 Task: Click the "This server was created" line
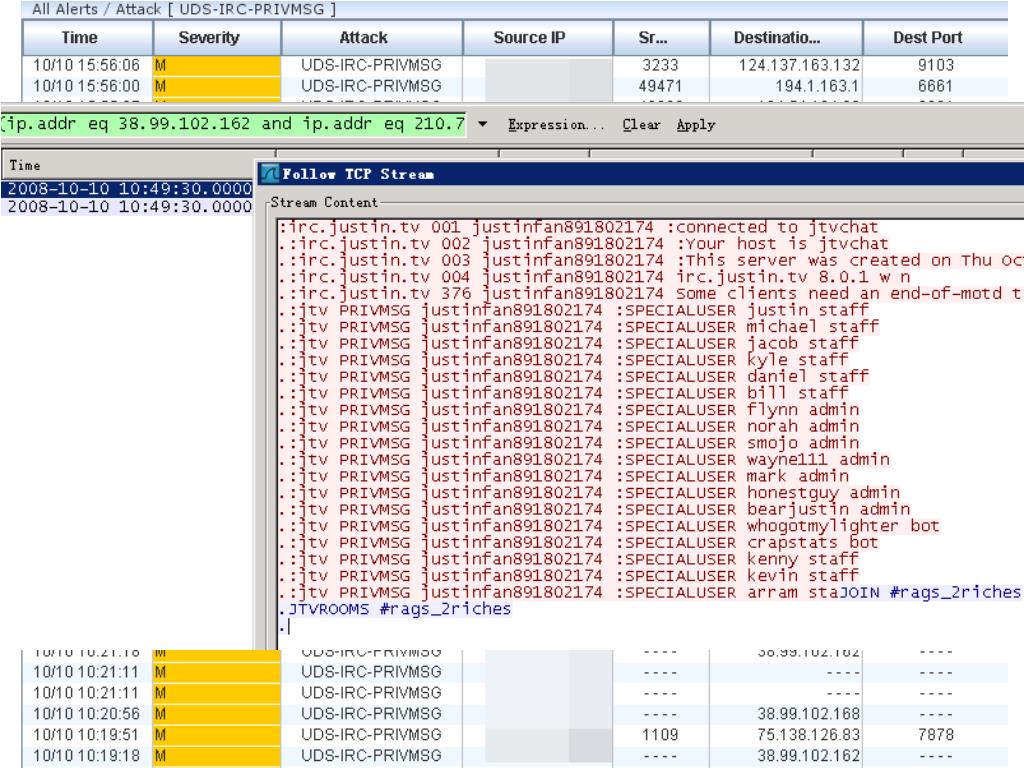click(651, 261)
